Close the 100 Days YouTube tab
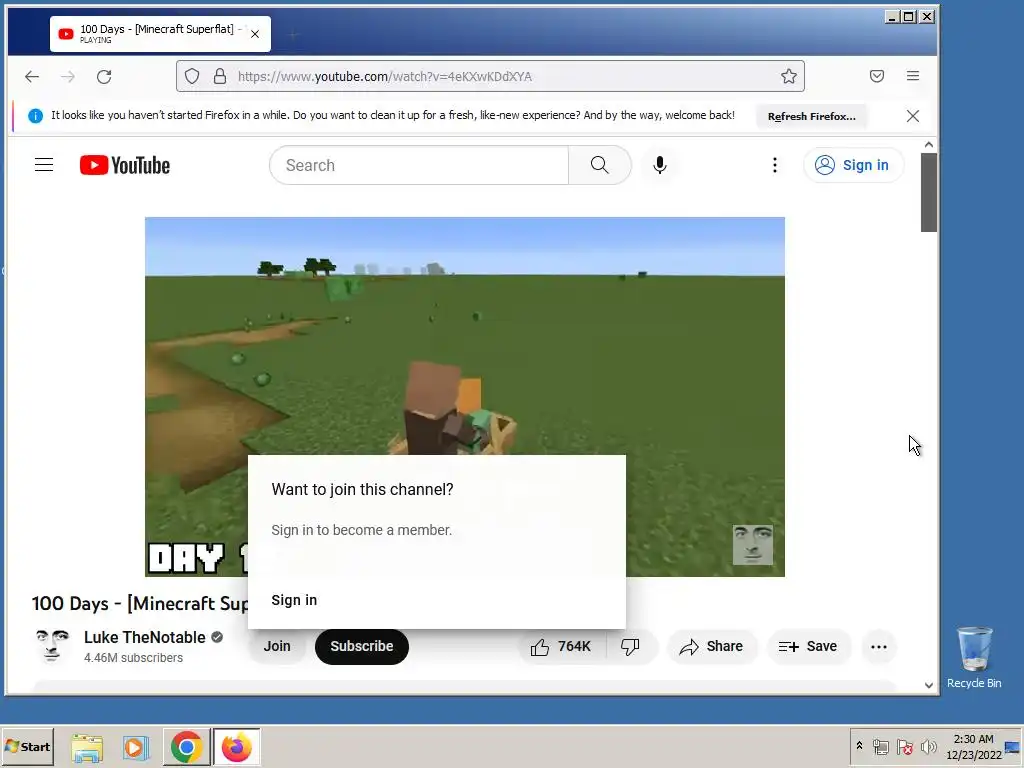Screen dimensions: 1024x768 [255, 34]
